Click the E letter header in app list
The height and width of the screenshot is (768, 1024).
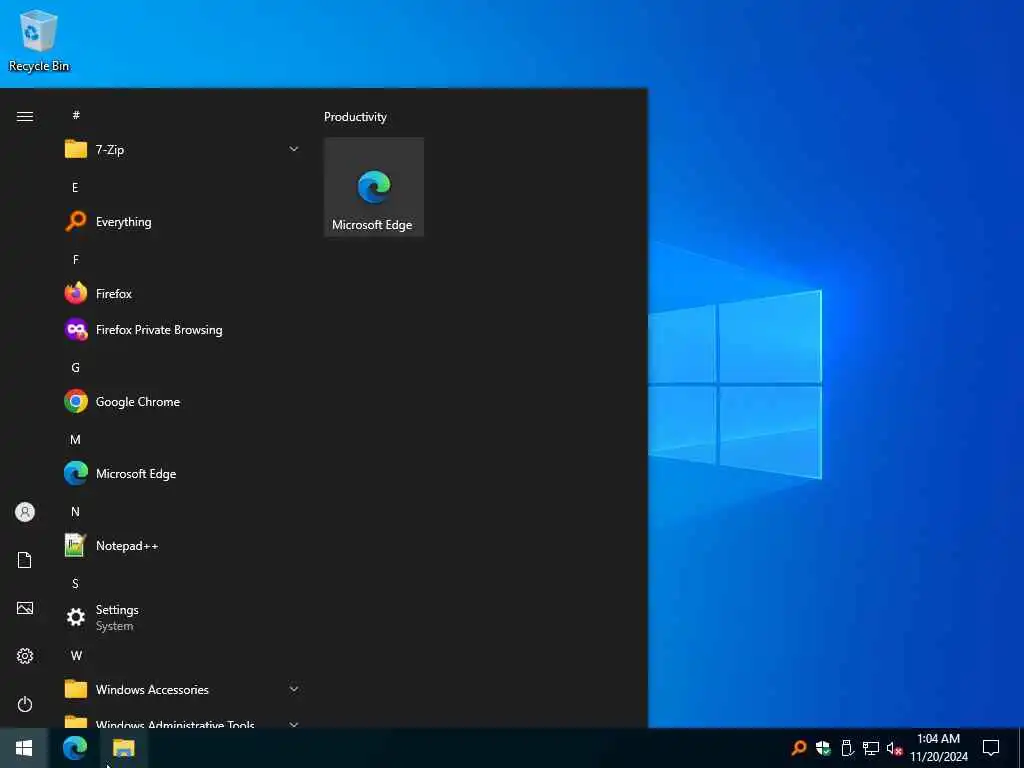[75, 187]
